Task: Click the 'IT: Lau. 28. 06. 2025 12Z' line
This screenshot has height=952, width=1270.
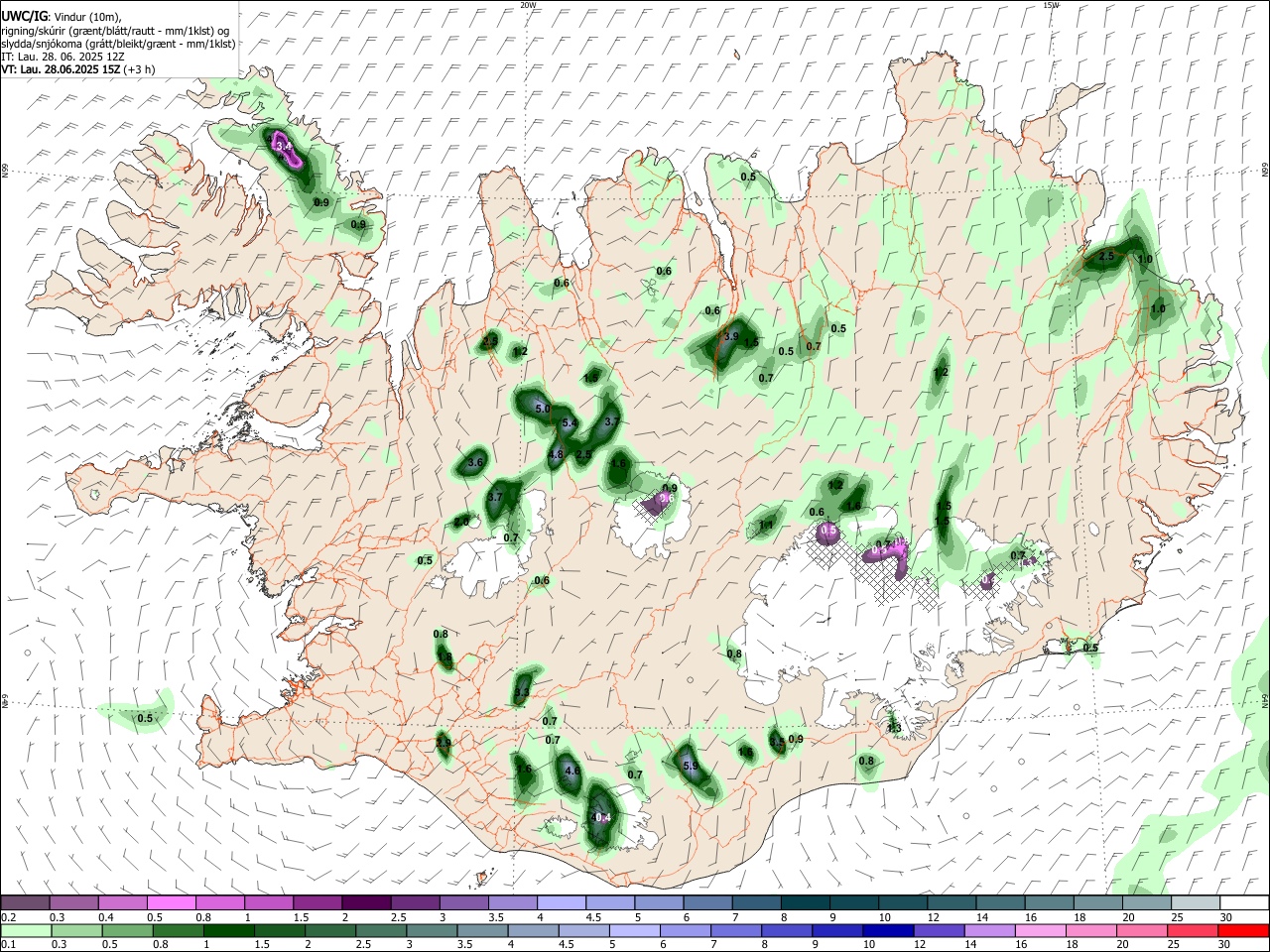Action: tap(63, 57)
